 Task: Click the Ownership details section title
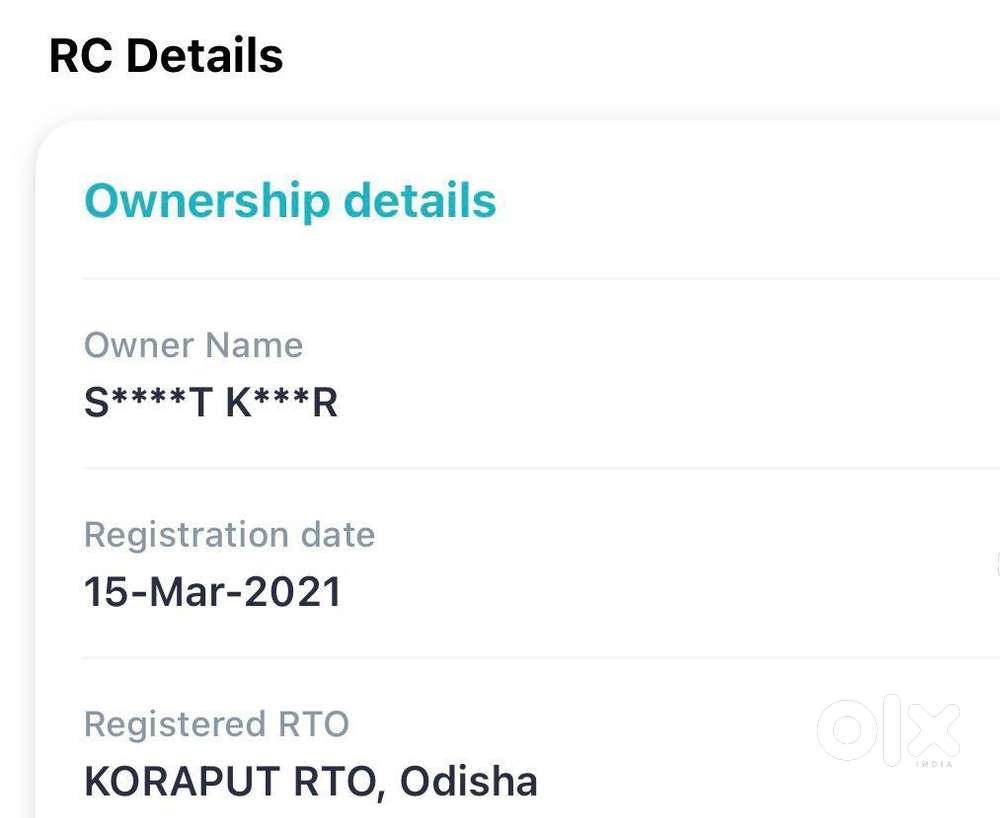coord(290,200)
